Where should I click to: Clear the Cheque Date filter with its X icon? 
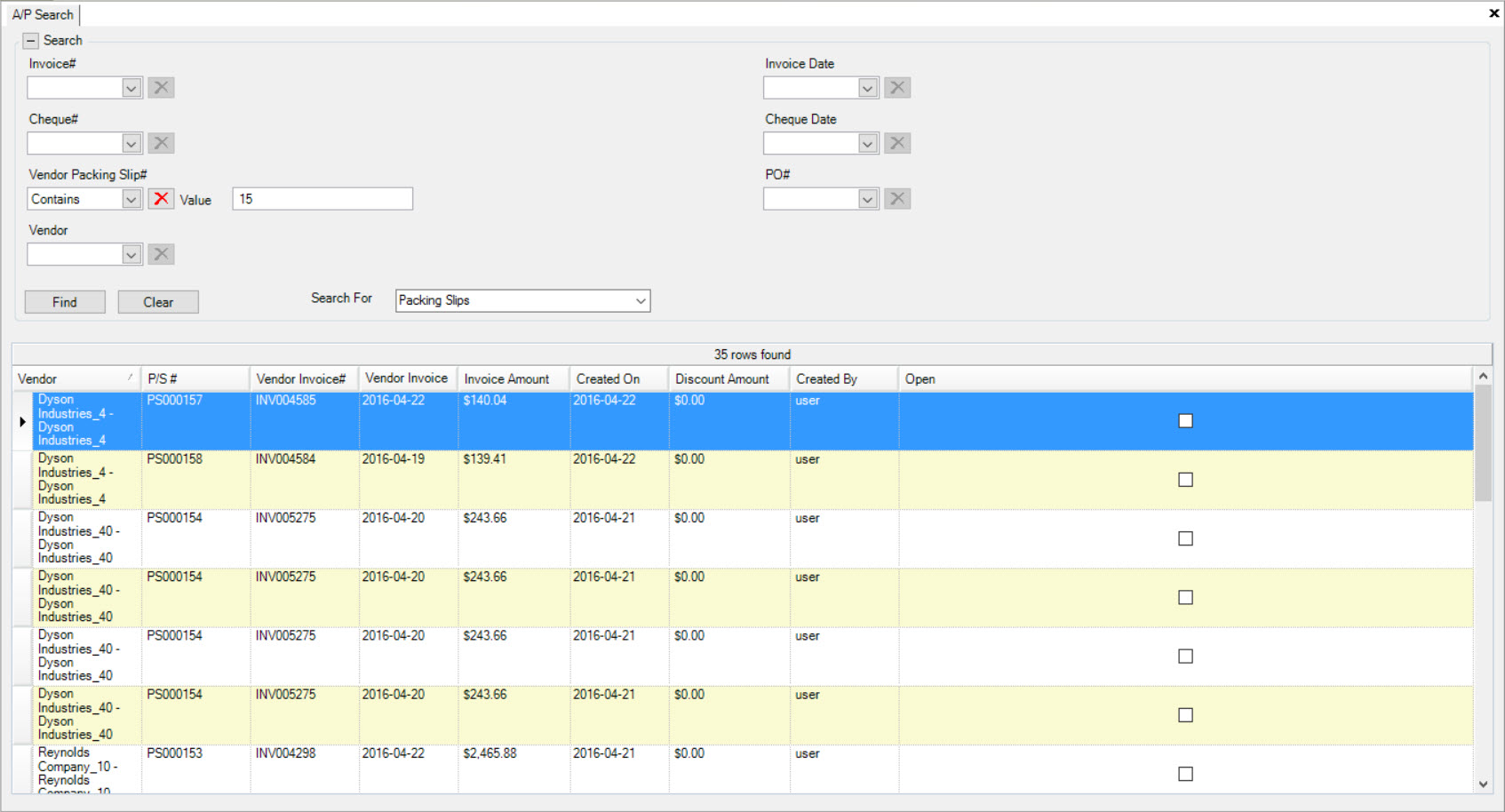tap(897, 143)
